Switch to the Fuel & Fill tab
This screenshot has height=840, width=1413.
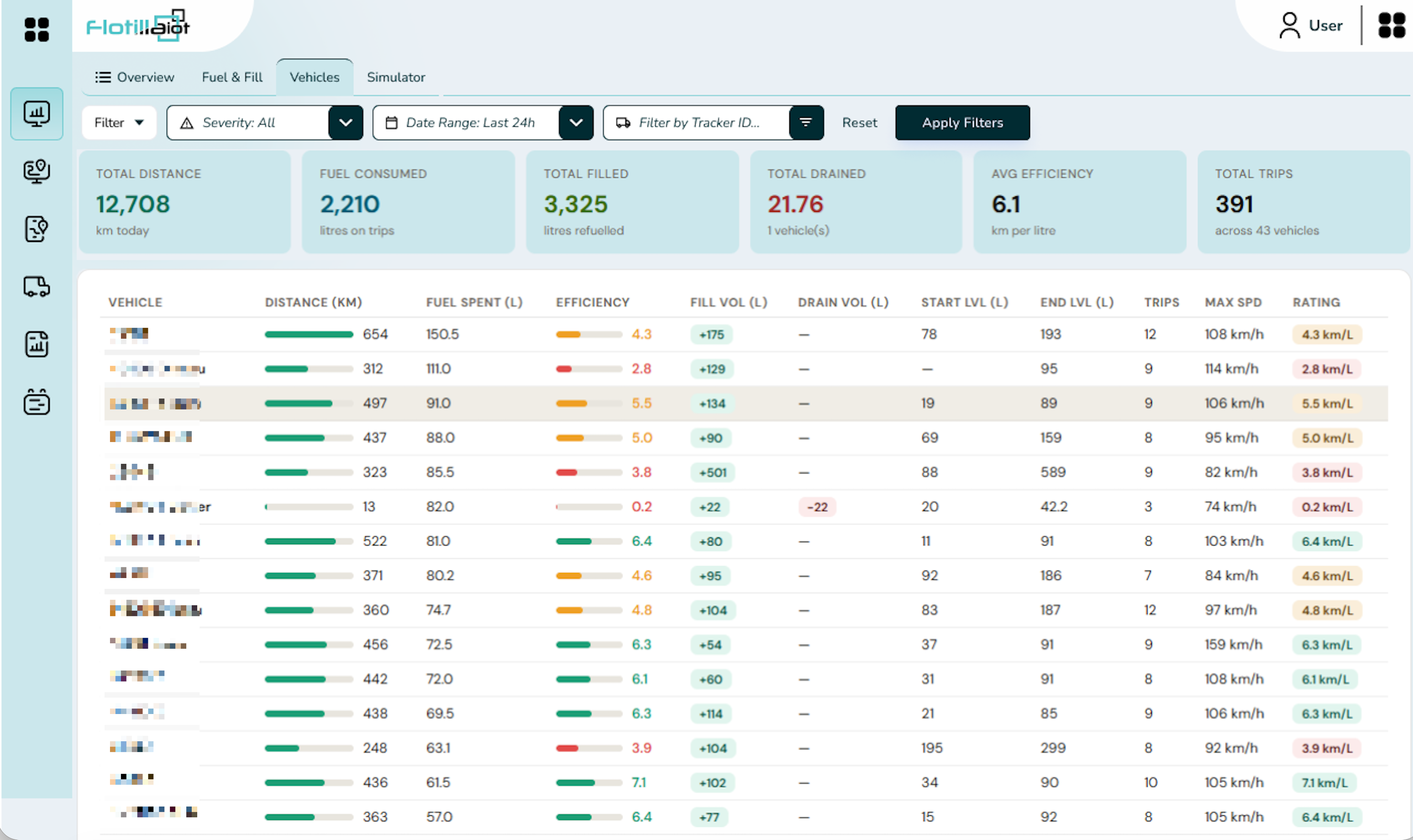[232, 77]
